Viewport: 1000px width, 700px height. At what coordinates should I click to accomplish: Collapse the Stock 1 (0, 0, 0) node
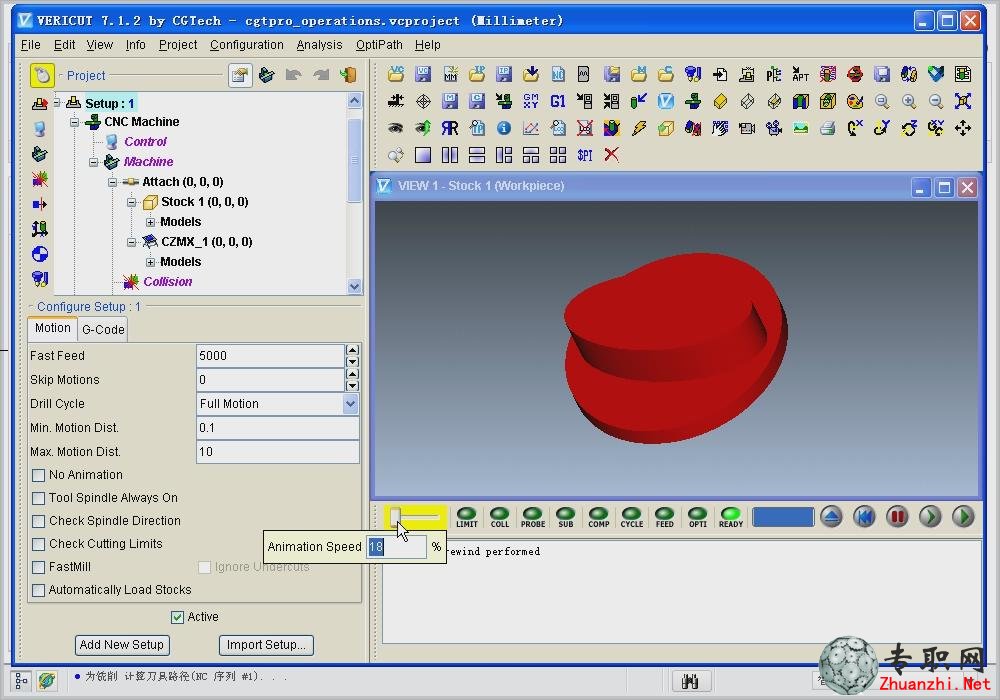click(x=132, y=202)
